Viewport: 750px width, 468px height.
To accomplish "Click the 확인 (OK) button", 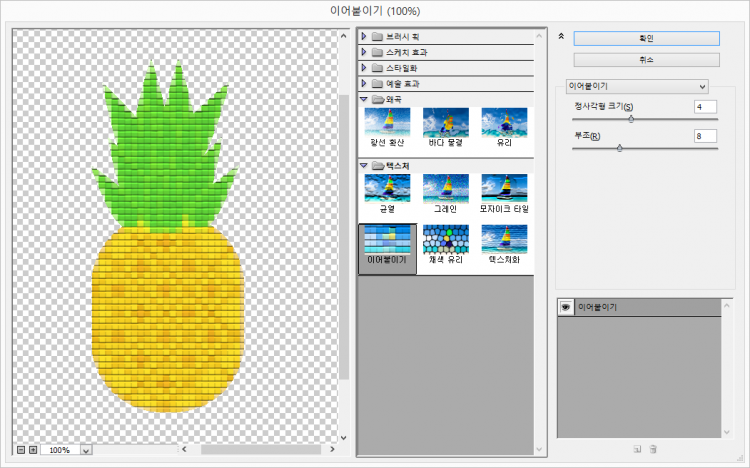I will pyautogui.click(x=646, y=38).
